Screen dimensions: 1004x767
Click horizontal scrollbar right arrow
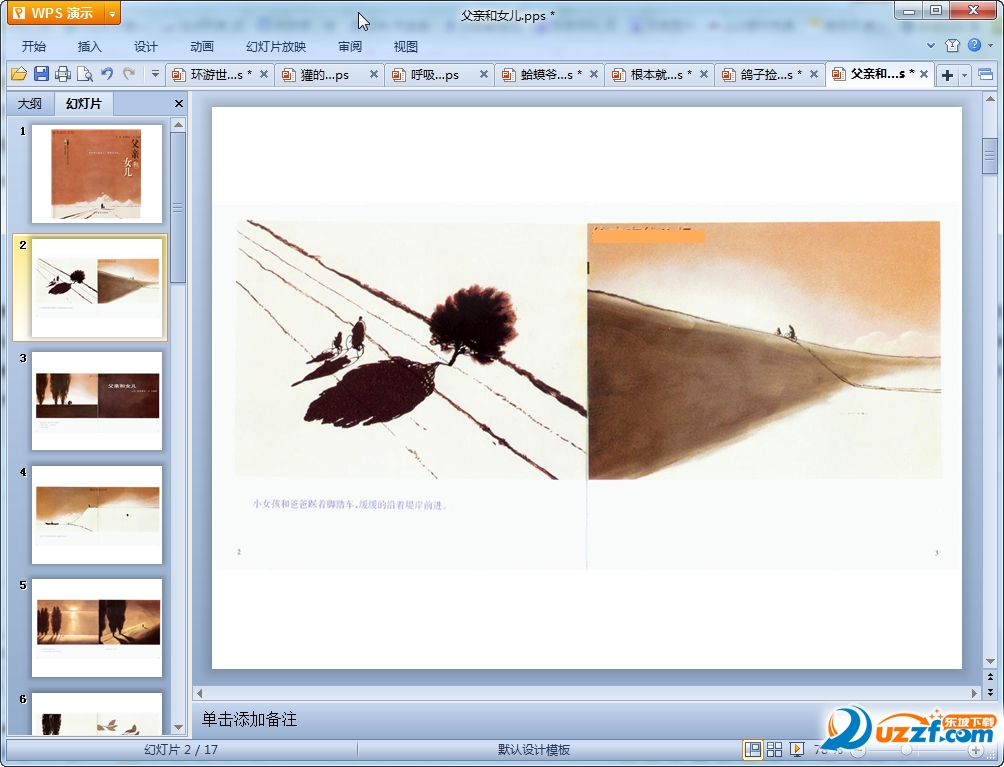click(975, 693)
